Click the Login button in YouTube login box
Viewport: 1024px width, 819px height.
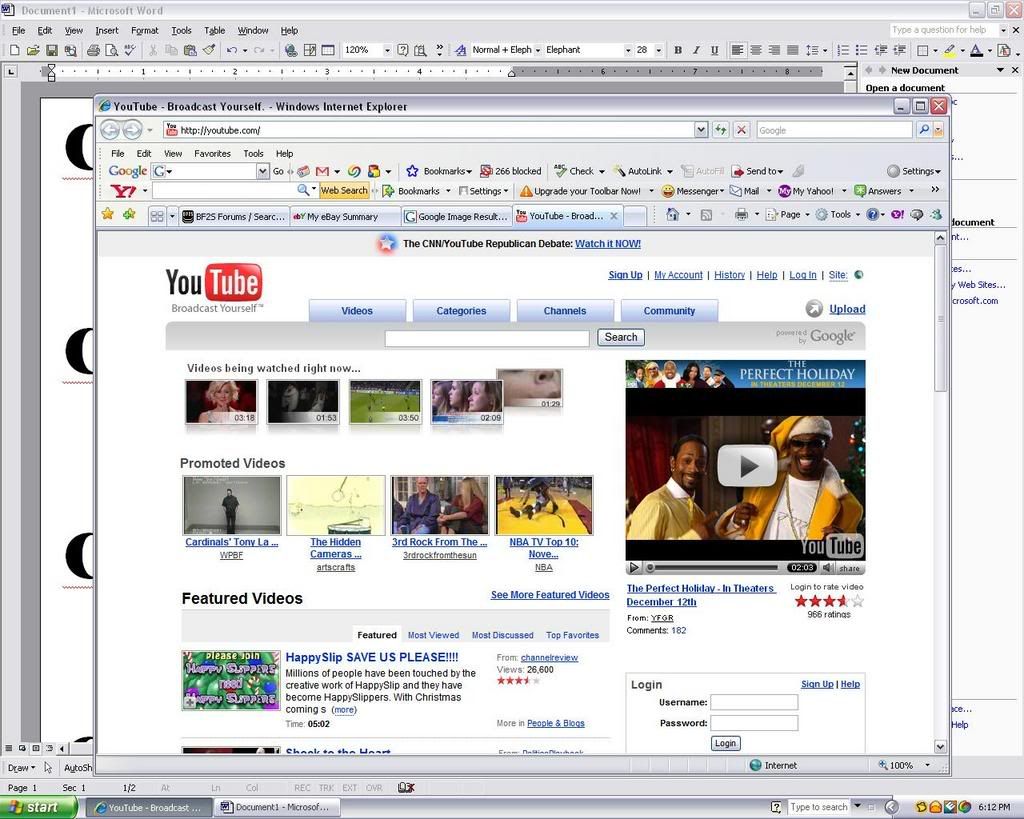tap(725, 743)
